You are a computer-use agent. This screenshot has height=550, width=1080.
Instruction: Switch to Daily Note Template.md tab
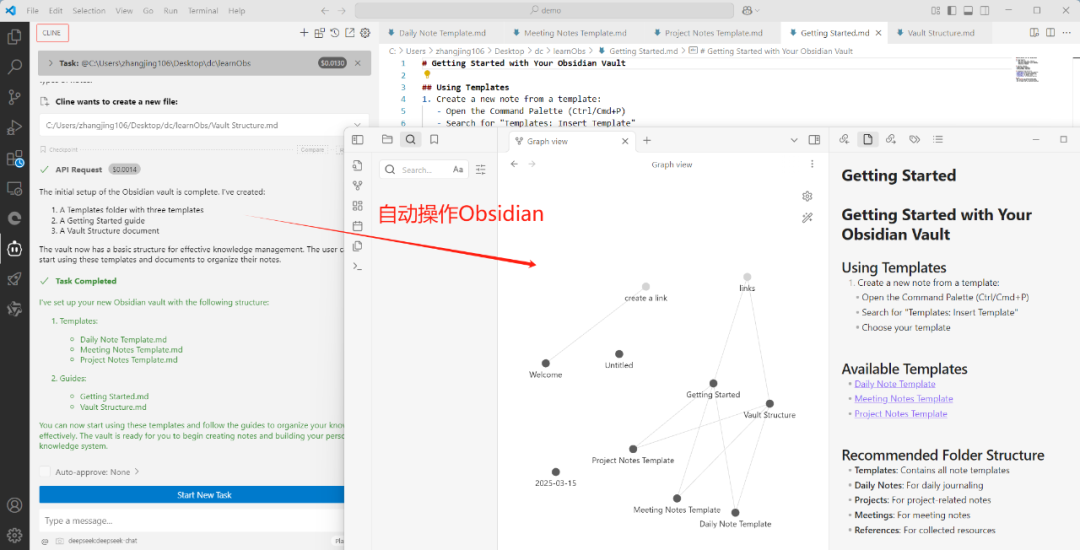click(x=442, y=32)
